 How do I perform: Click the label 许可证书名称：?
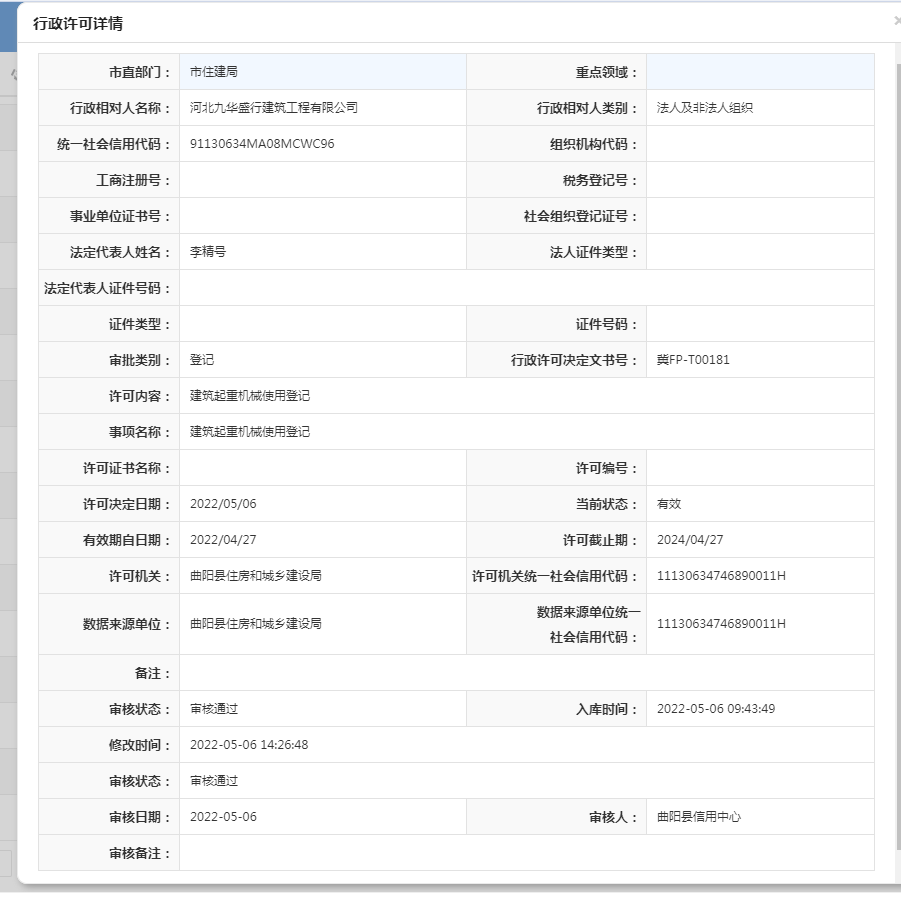click(x=127, y=468)
